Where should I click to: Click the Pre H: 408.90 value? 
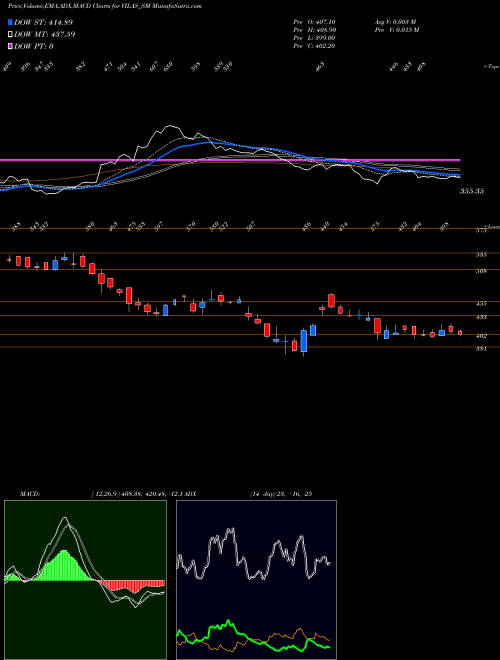pyautogui.click(x=314, y=30)
